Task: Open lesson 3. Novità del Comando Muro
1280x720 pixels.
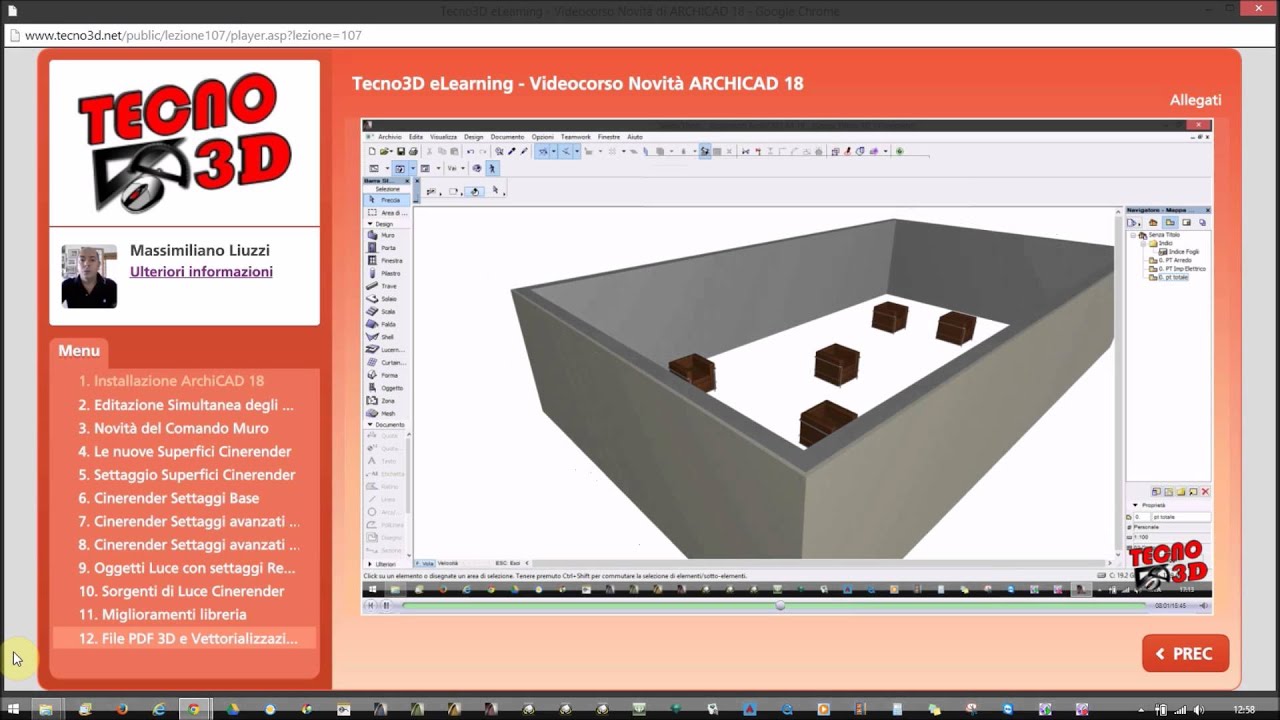Action: pos(173,428)
